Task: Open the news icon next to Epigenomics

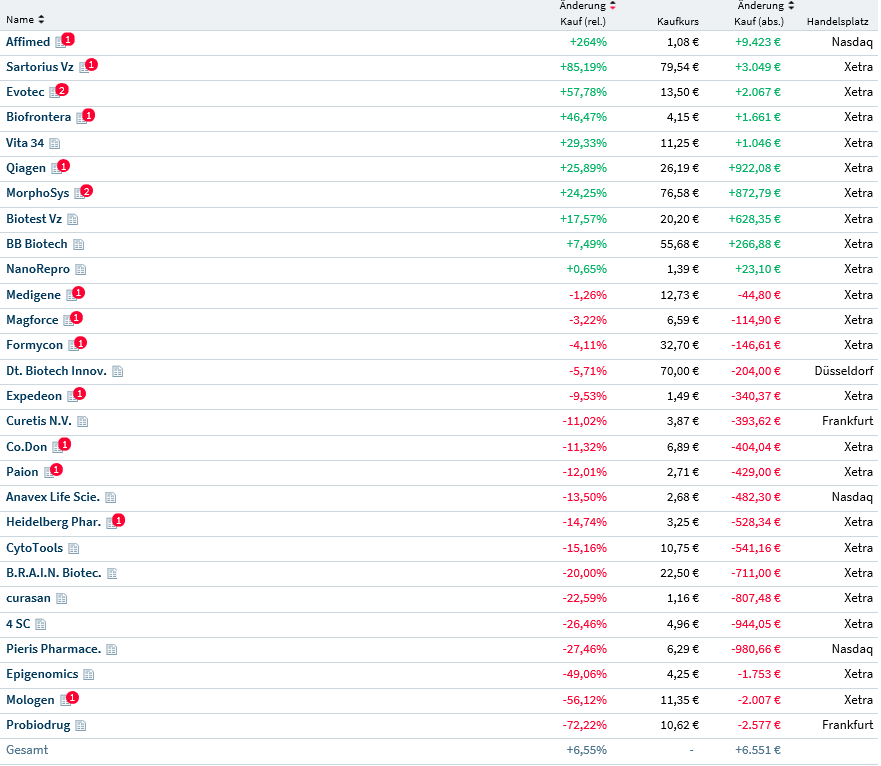Action: tap(88, 674)
